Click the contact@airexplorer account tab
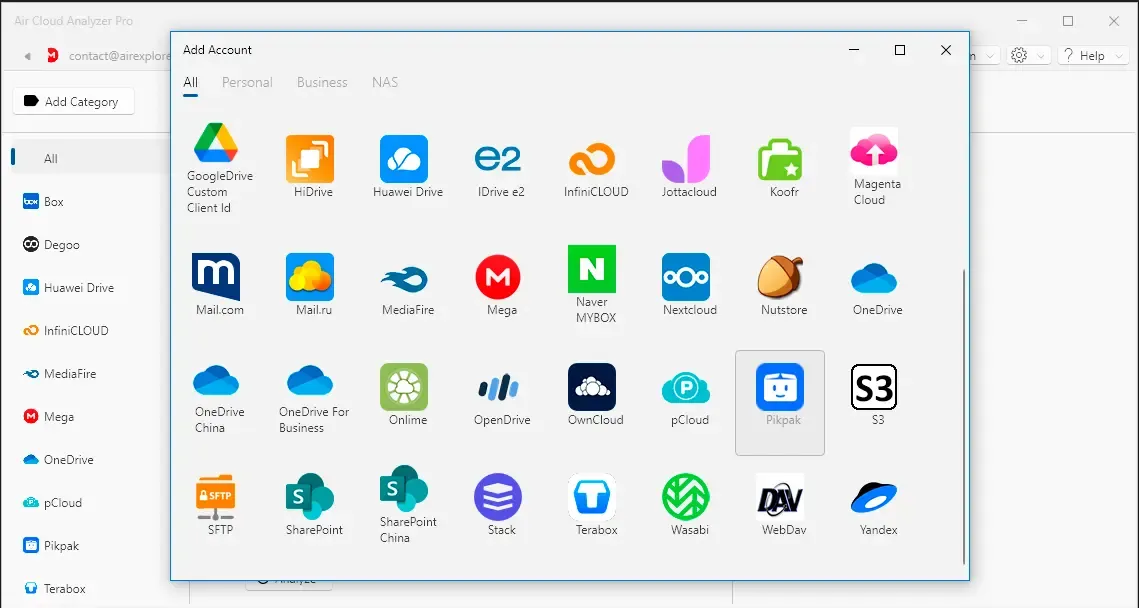 click(109, 56)
